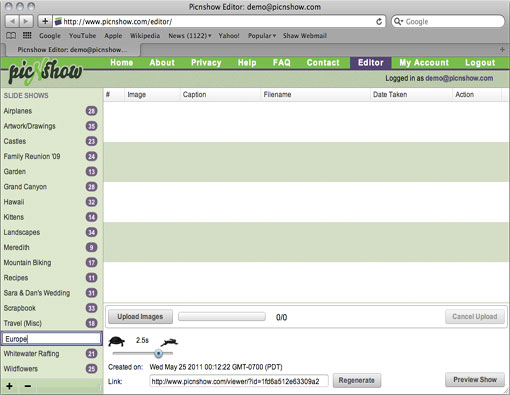Click the Upload Images button

point(140,317)
